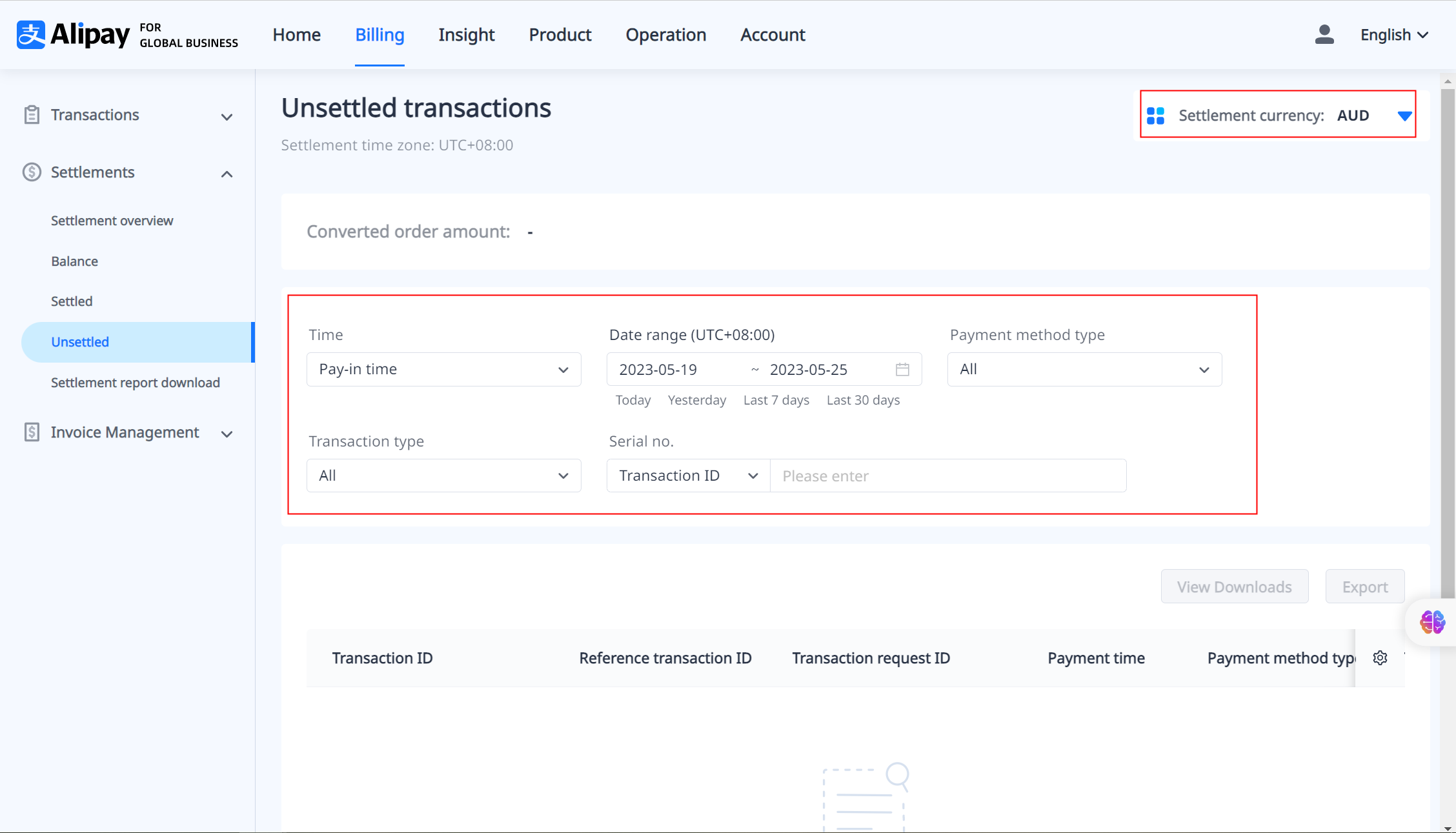This screenshot has width=1456, height=833.
Task: Click the Invoice Management document icon
Action: tap(32, 432)
